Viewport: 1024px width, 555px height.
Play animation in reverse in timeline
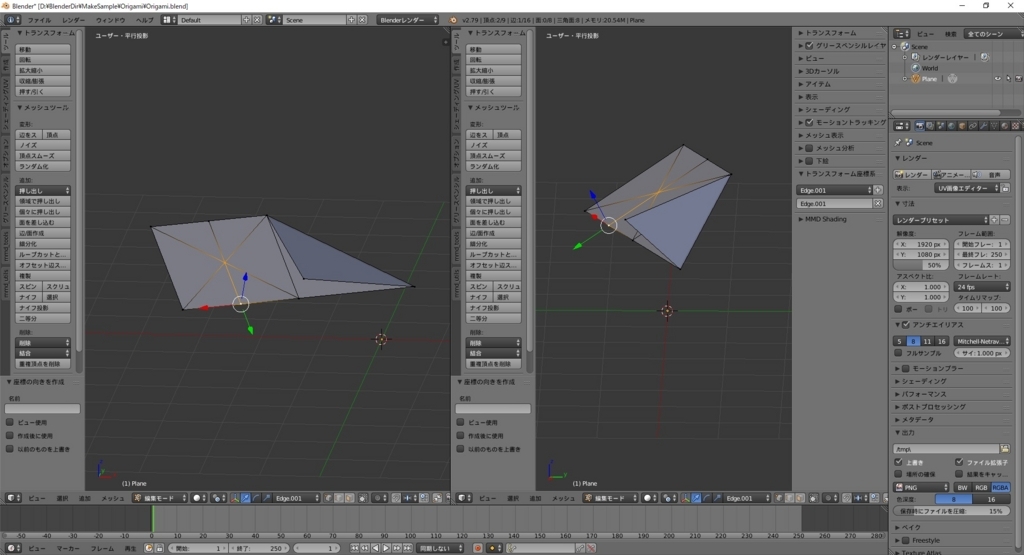(376, 548)
